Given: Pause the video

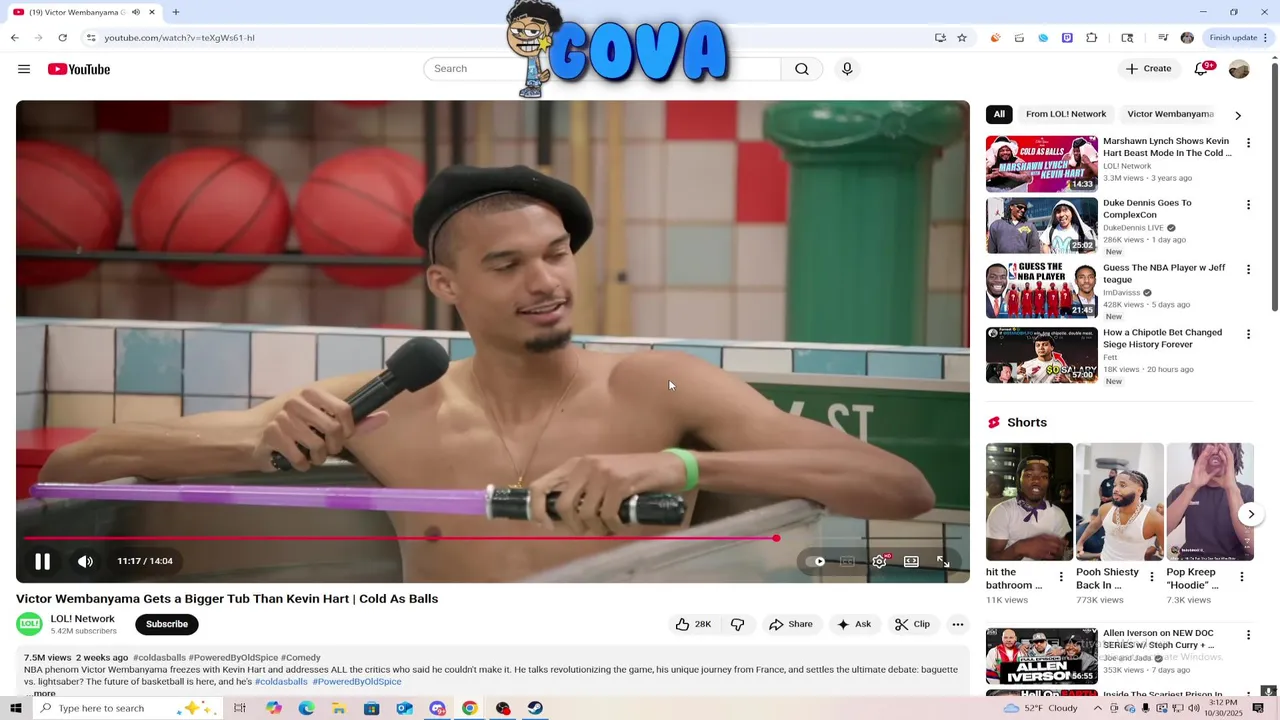Looking at the screenshot, I should [x=42, y=561].
